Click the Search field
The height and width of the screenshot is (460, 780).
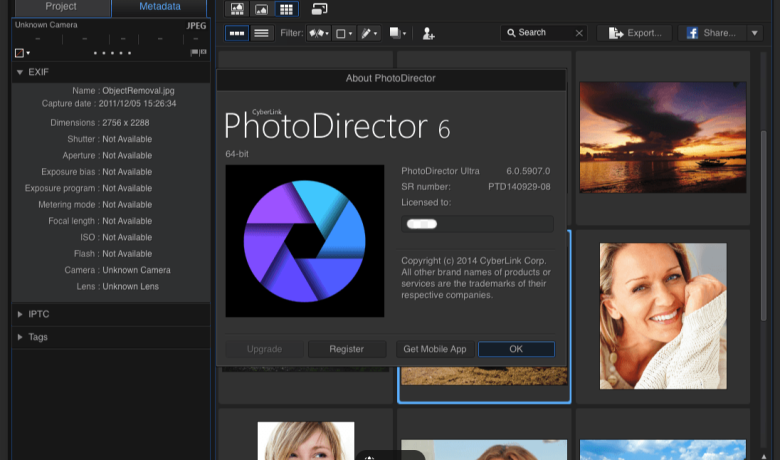coord(543,33)
